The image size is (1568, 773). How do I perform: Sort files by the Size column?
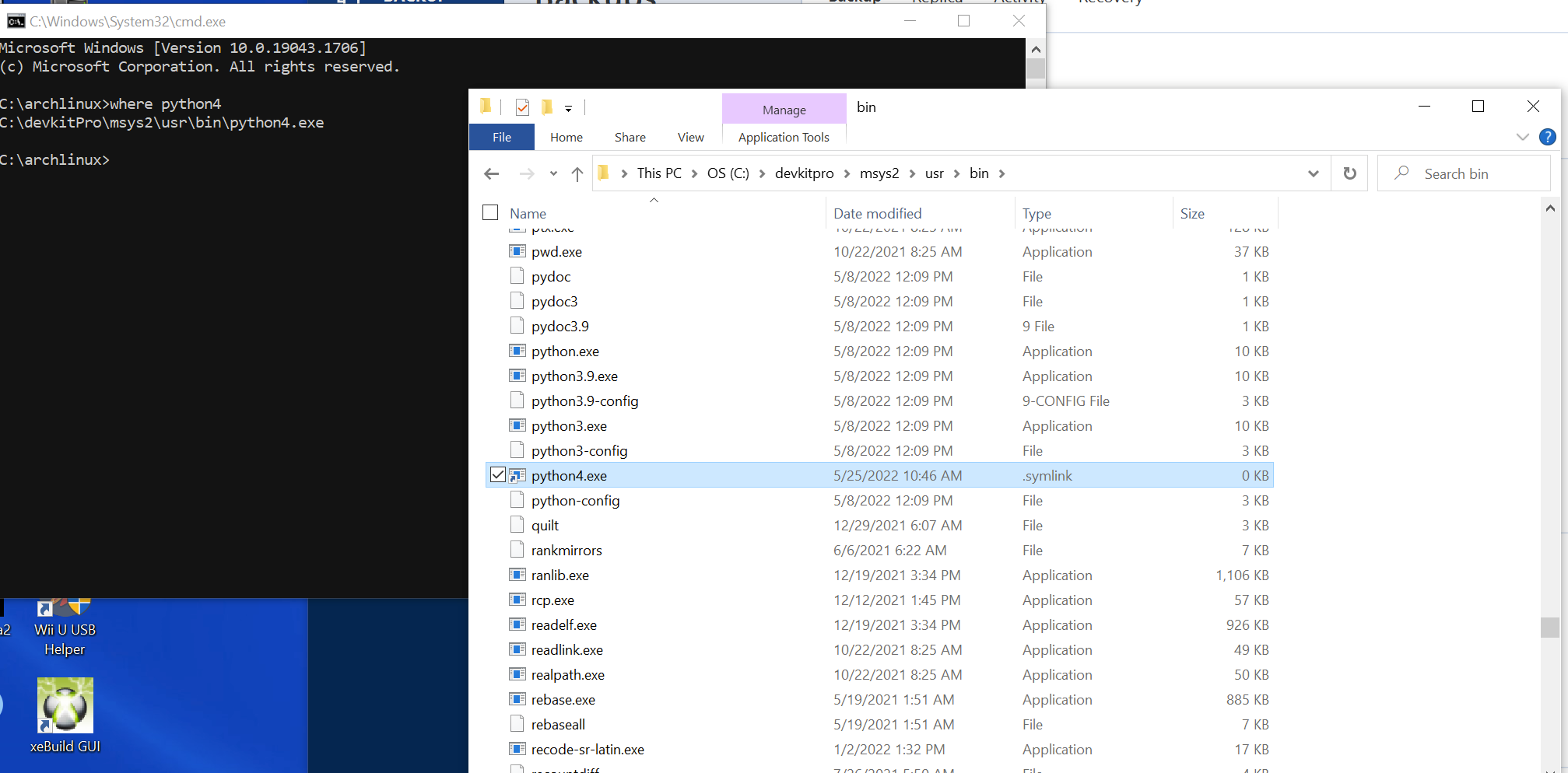tap(1192, 213)
